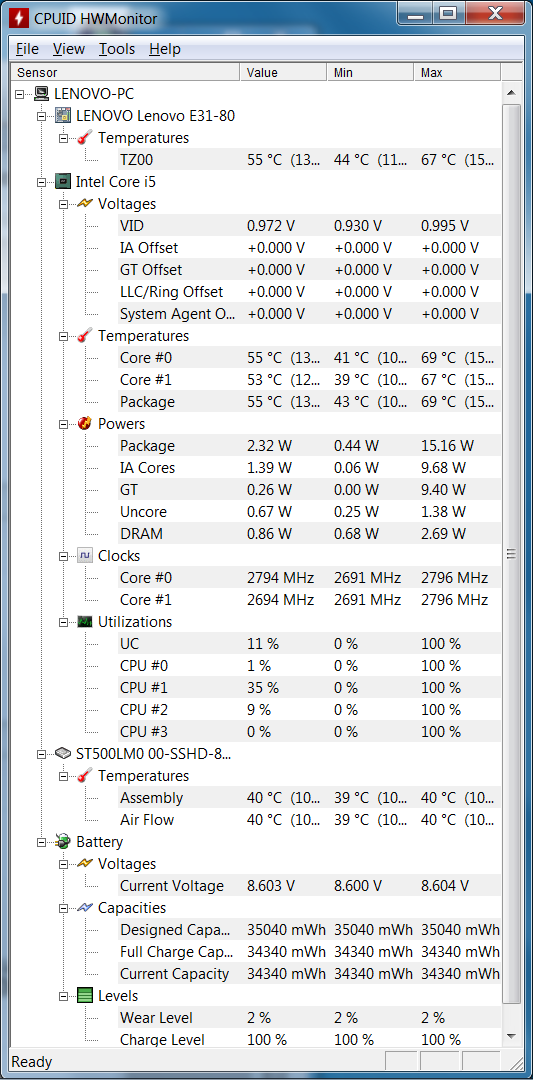Click the Powers flame icon
This screenshot has width=533, height=1080.
click(85, 424)
